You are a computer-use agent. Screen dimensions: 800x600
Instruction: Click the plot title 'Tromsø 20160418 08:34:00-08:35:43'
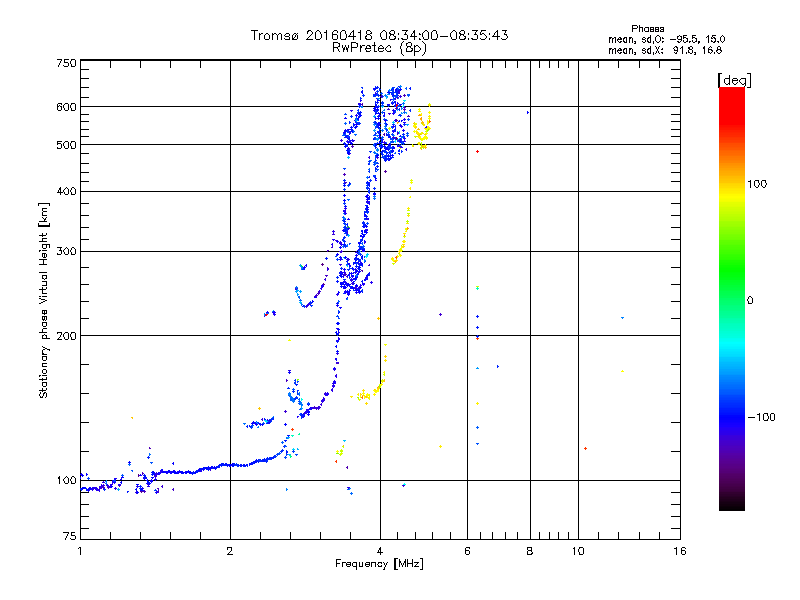click(379, 35)
